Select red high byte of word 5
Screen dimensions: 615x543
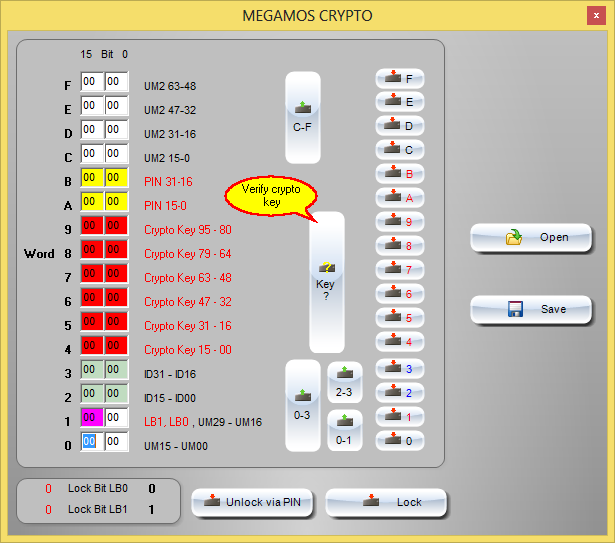click(92, 321)
